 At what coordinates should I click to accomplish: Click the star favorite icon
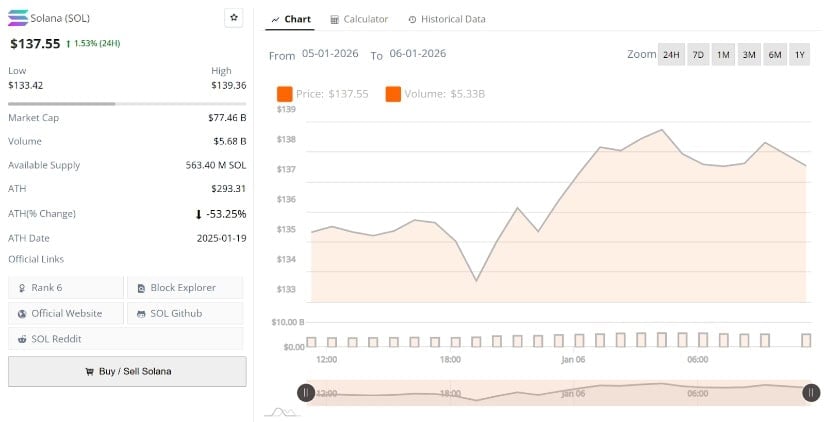(x=234, y=18)
